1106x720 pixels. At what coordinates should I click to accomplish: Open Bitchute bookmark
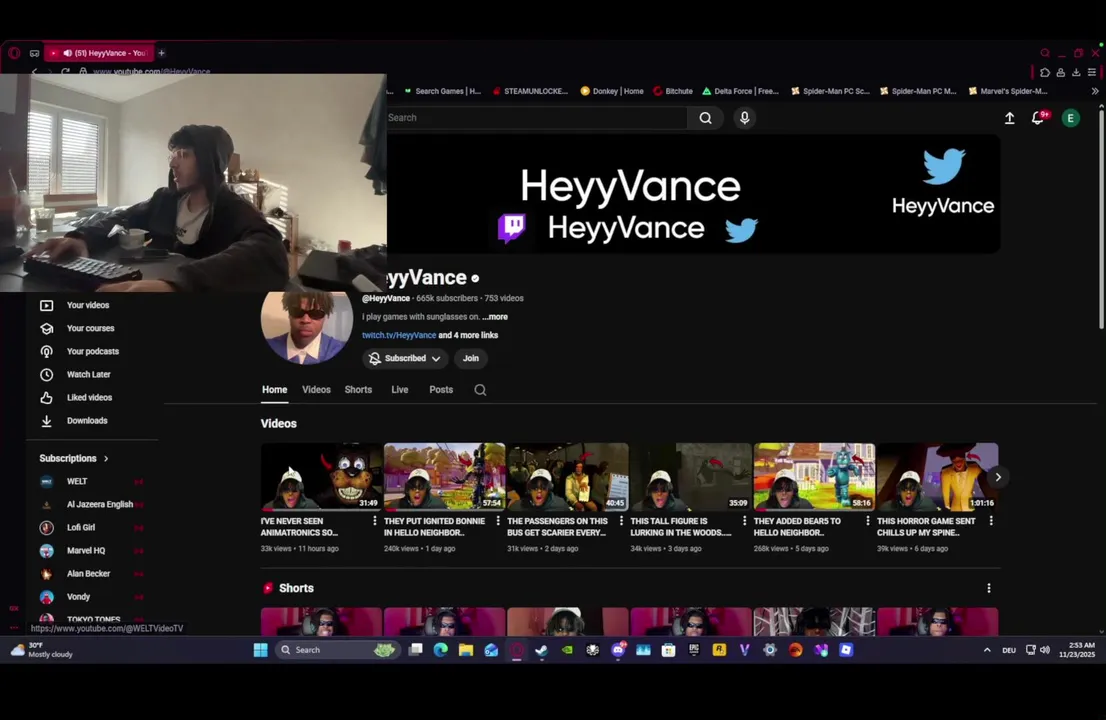[673, 91]
